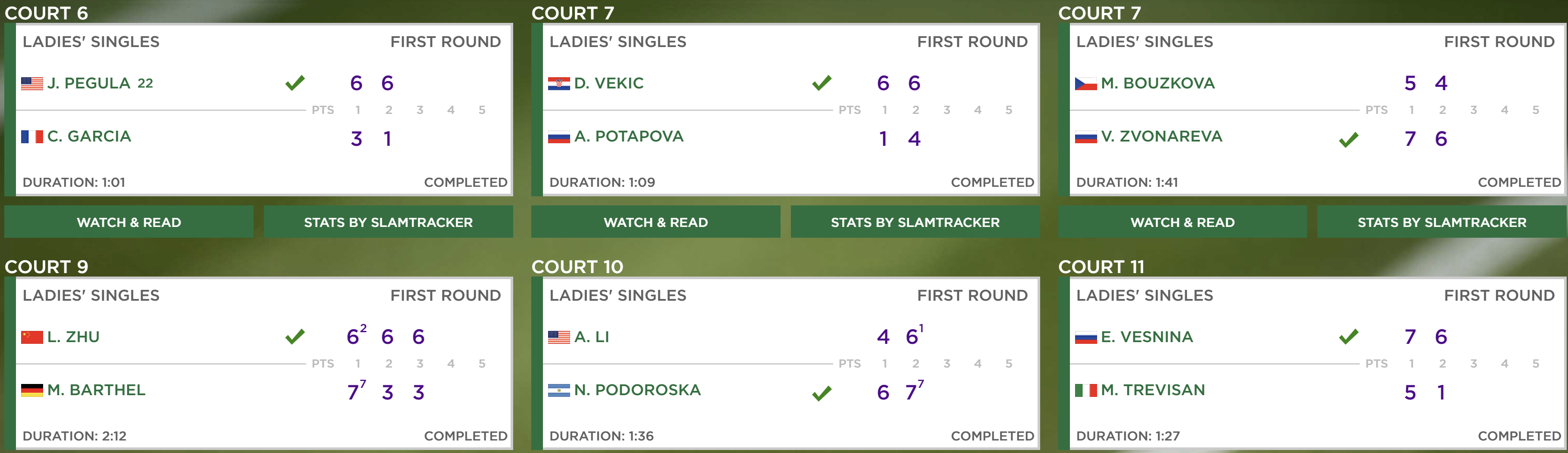The width and height of the screenshot is (1568, 453).
Task: Click the Chinese flag next to L. Zhu
Action: tap(31, 337)
